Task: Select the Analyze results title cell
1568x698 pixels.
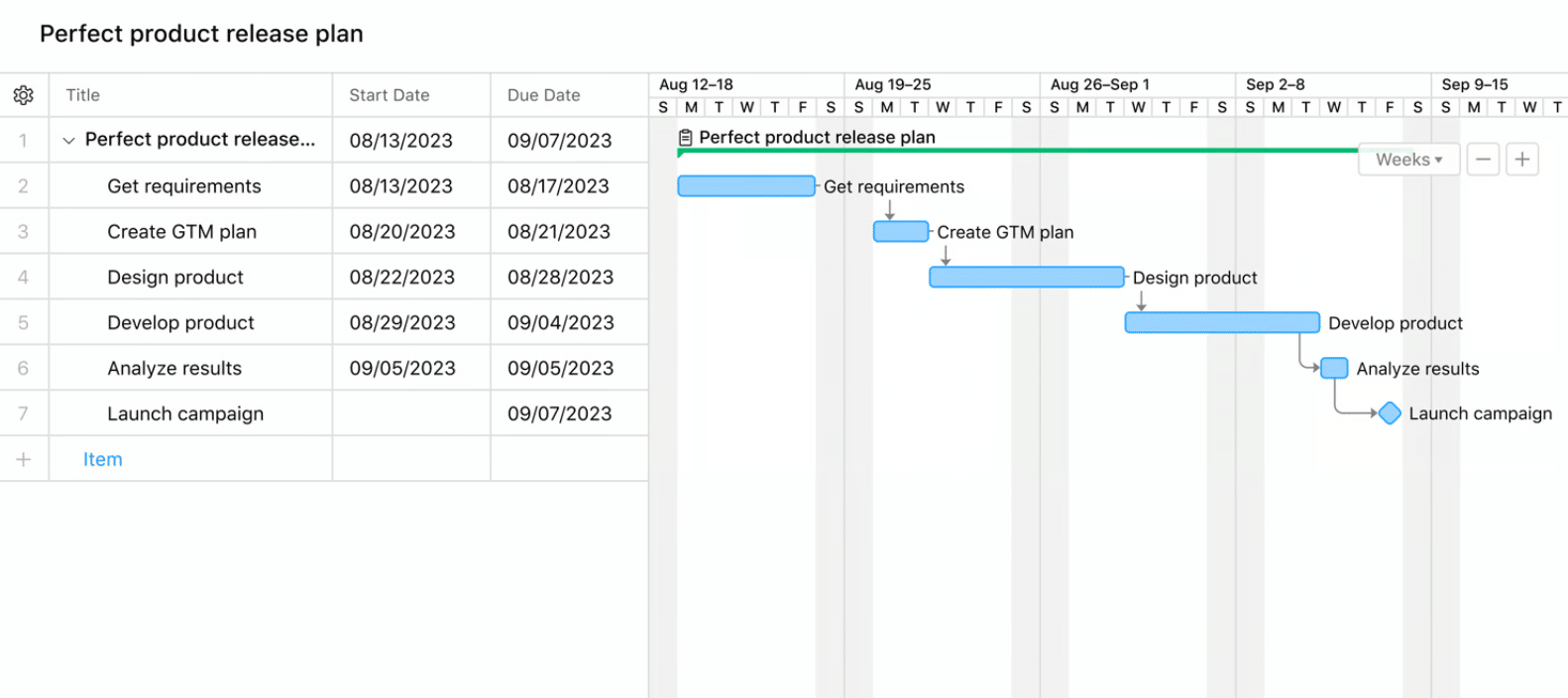Action: 191,369
